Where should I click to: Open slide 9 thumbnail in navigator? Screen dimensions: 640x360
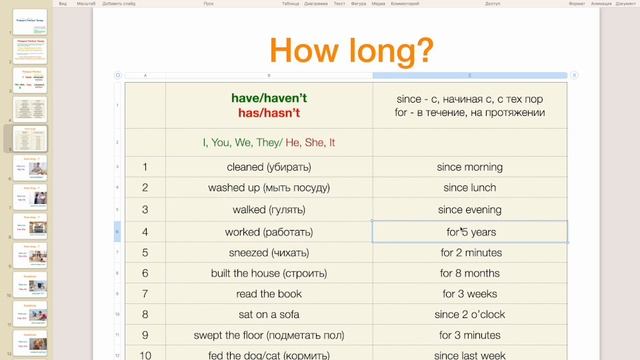pos(30,256)
